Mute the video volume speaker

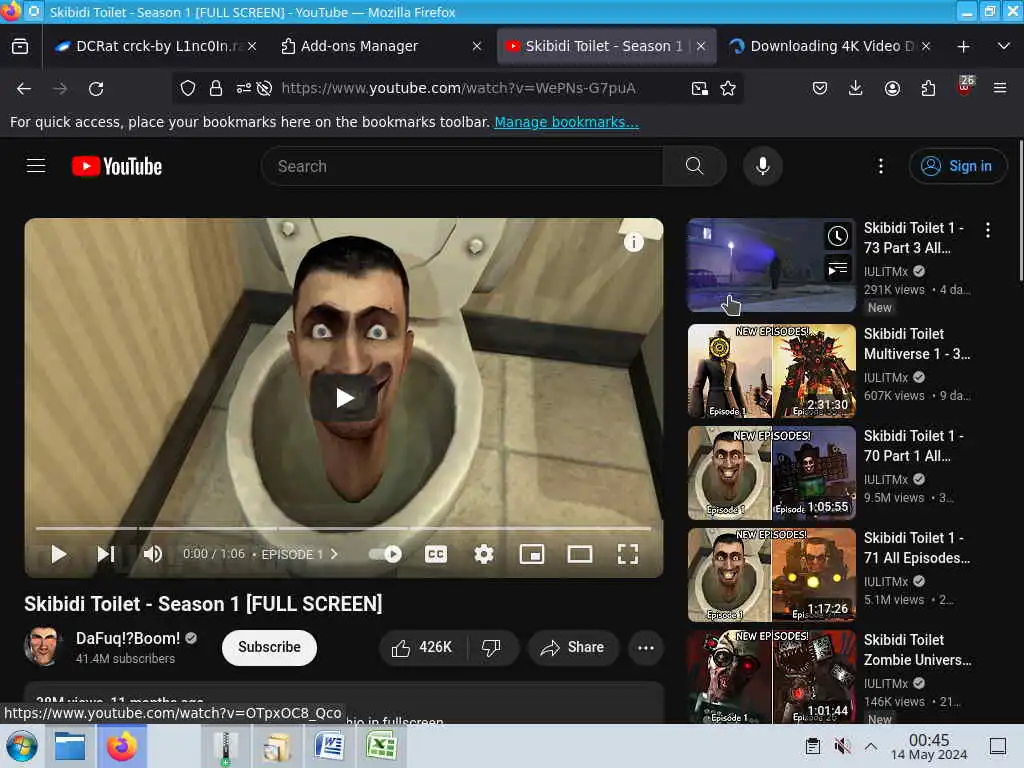click(152, 554)
